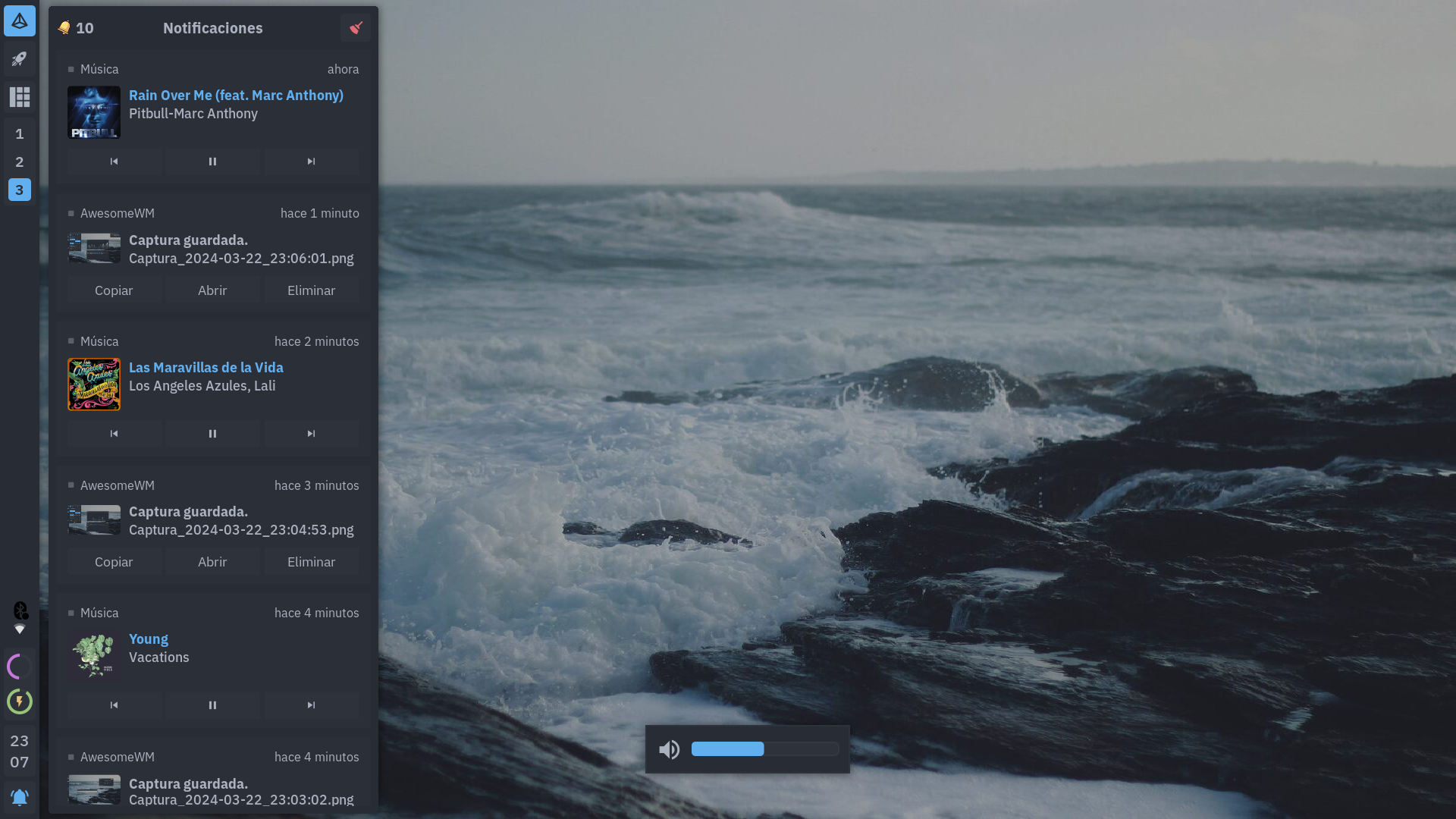Open the launcher menu logo icon
The image size is (1456, 819).
tap(20, 20)
